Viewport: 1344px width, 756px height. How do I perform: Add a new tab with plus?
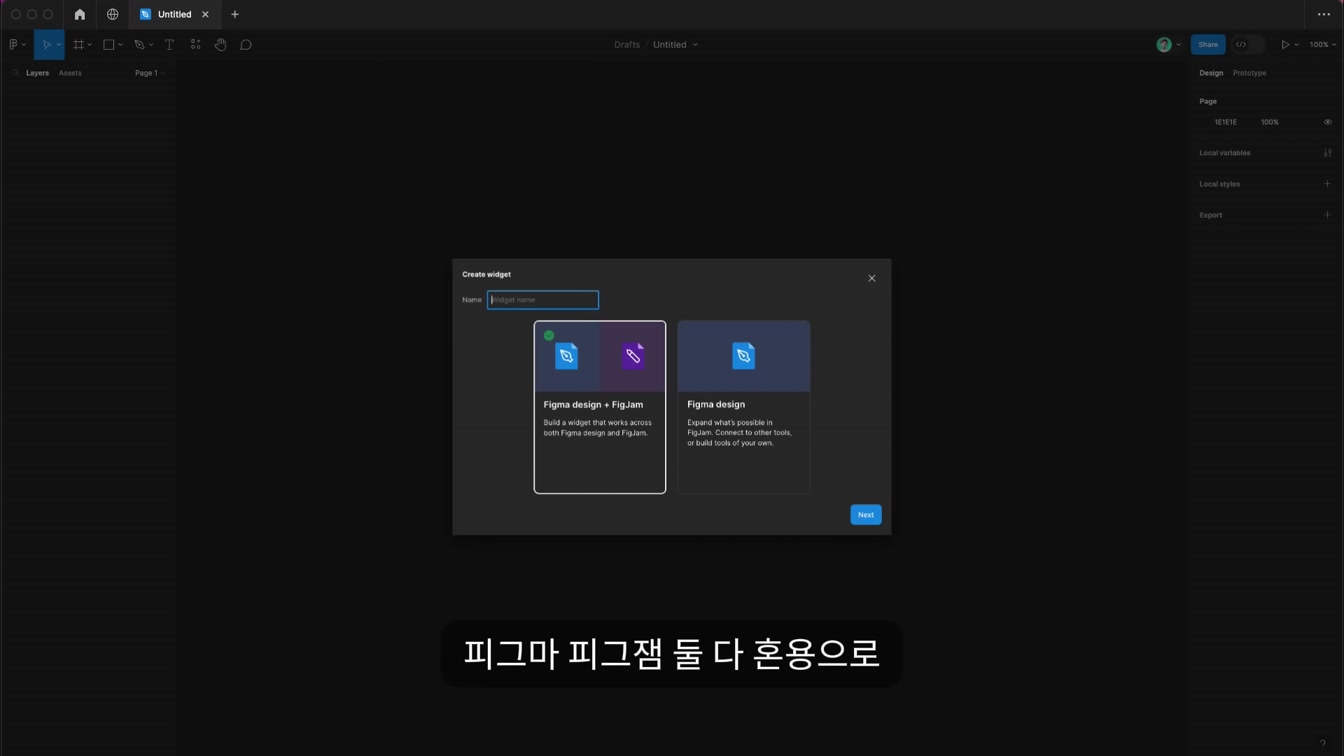[235, 14]
